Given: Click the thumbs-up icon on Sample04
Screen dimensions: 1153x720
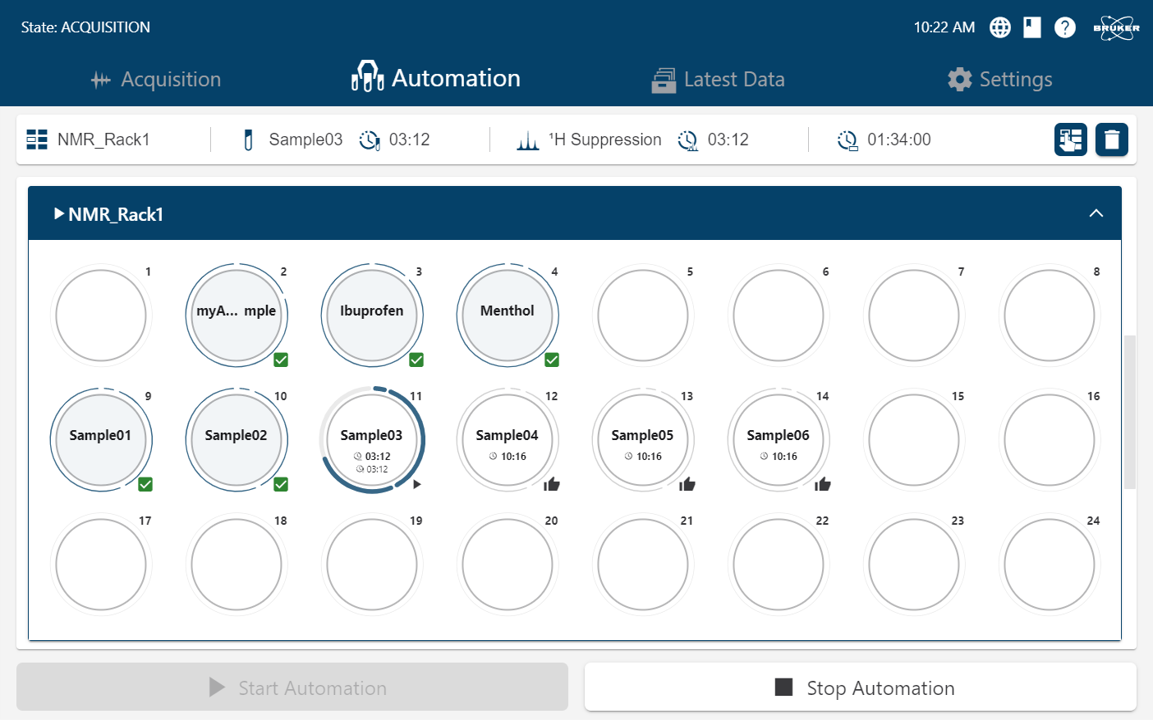Looking at the screenshot, I should click(x=551, y=484).
